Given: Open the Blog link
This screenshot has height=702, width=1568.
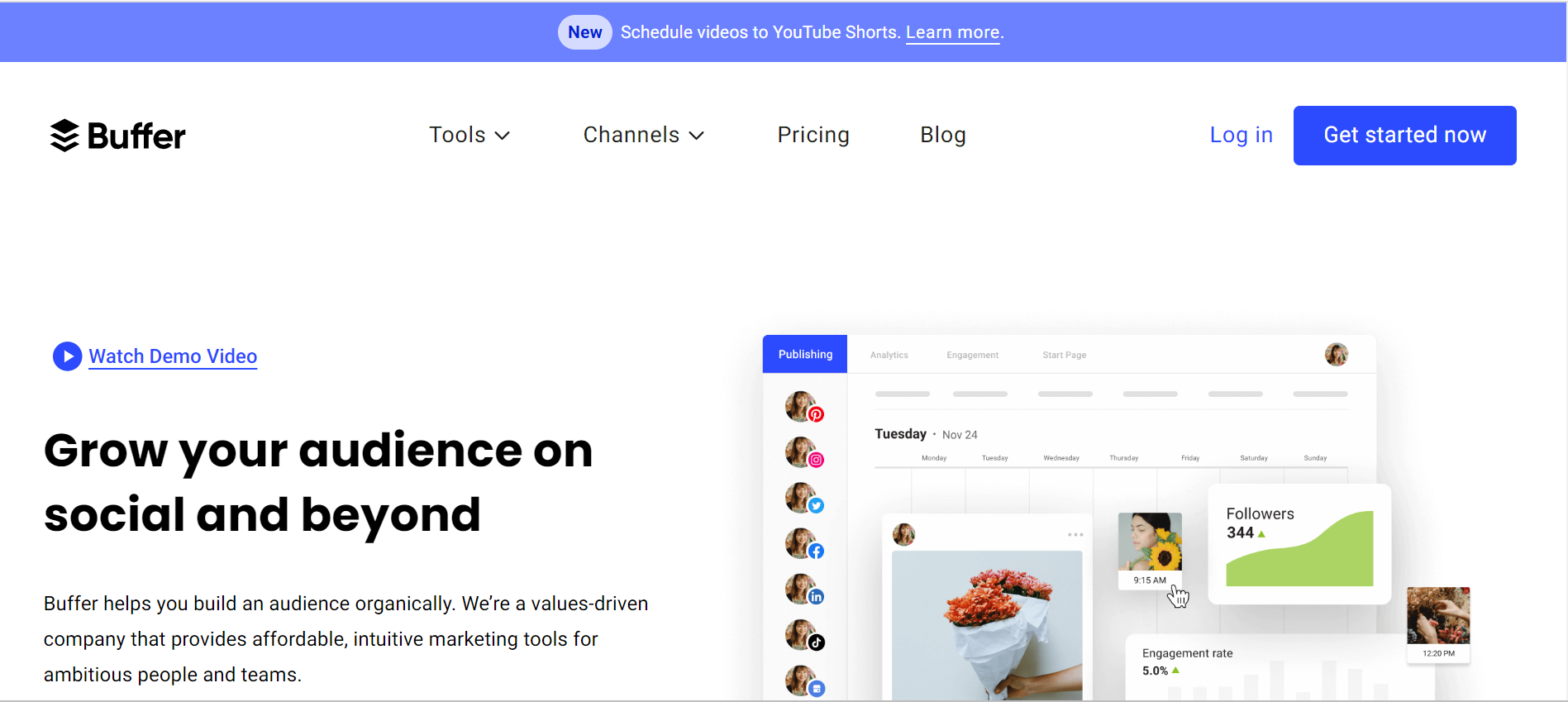Looking at the screenshot, I should click(943, 135).
